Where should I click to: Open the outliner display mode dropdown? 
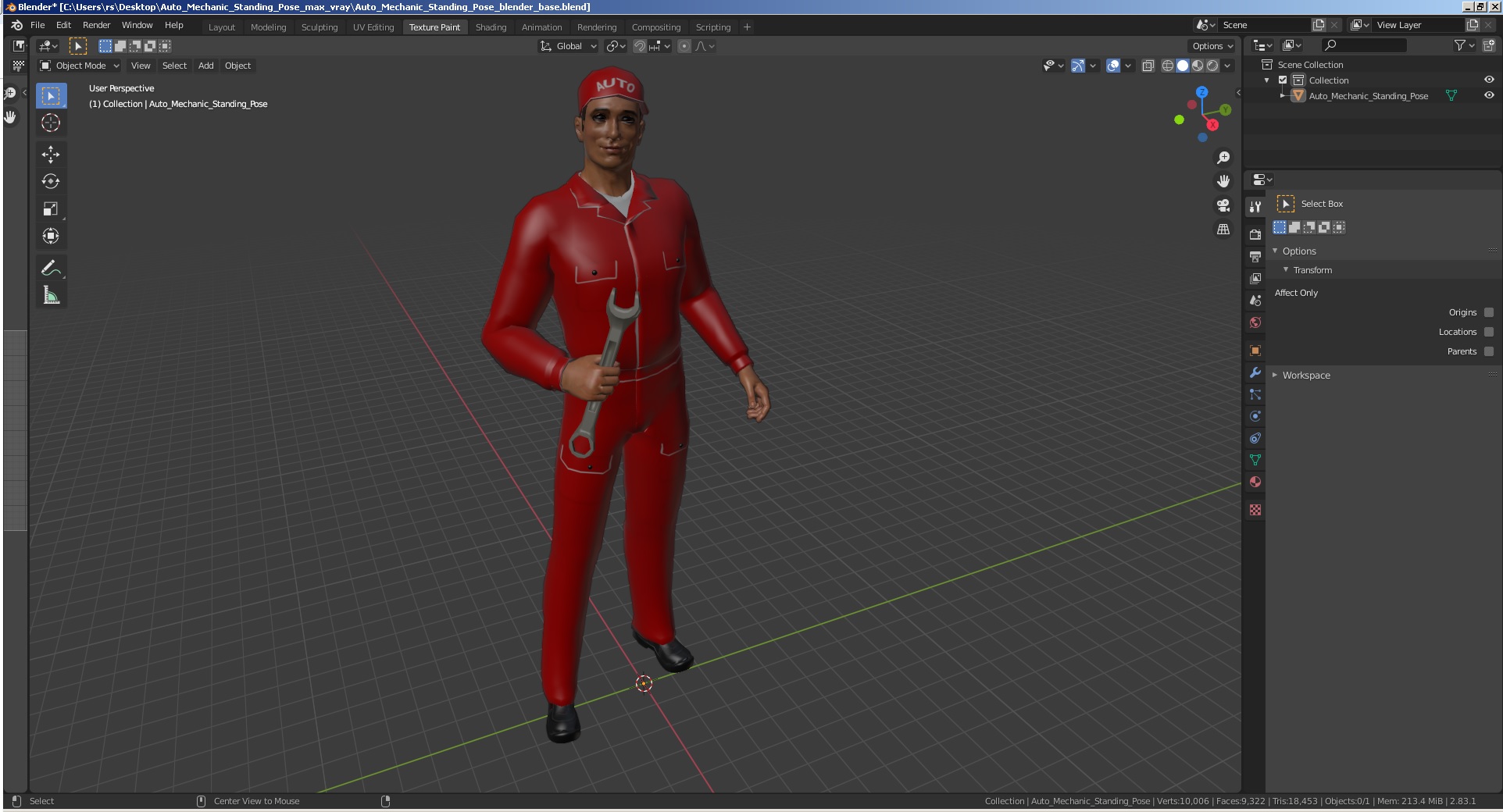(x=1292, y=45)
